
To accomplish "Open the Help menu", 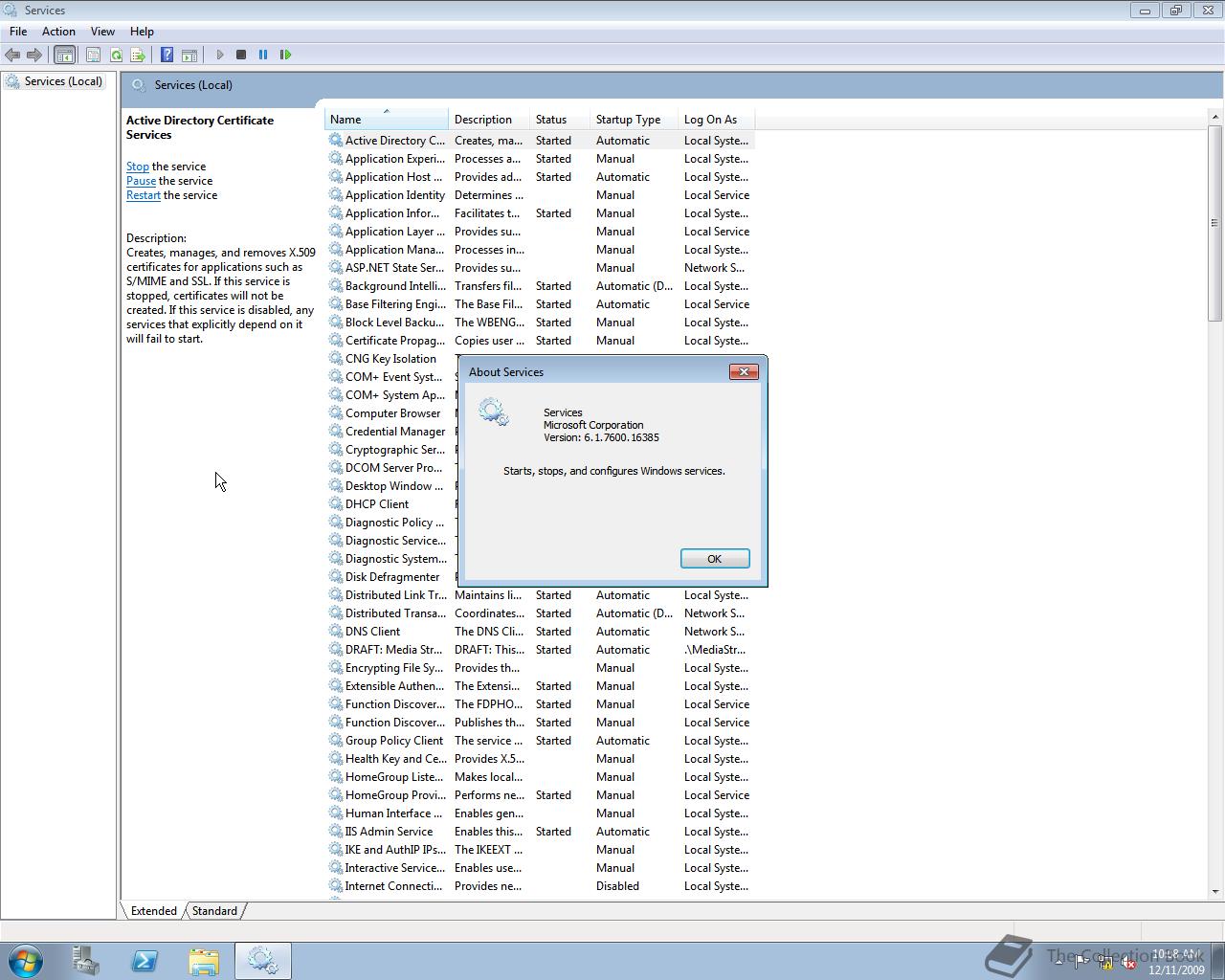I will point(142,32).
